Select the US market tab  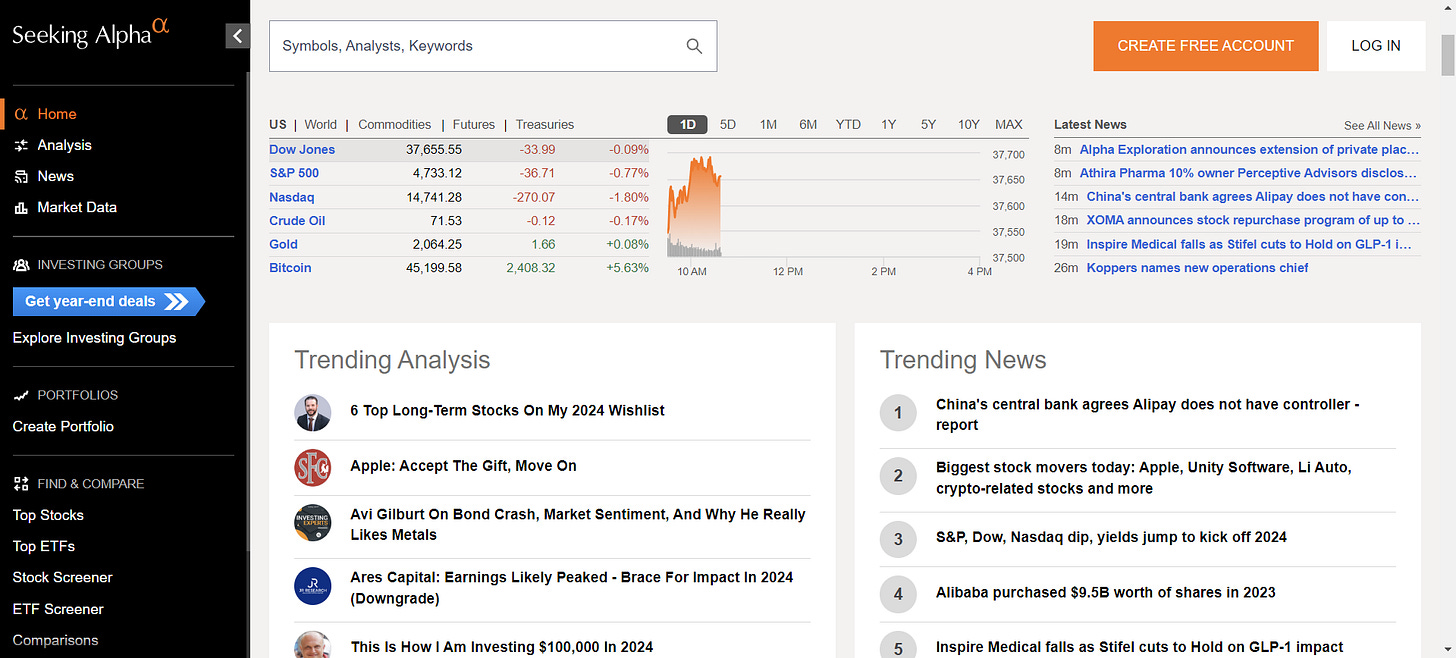(x=278, y=125)
